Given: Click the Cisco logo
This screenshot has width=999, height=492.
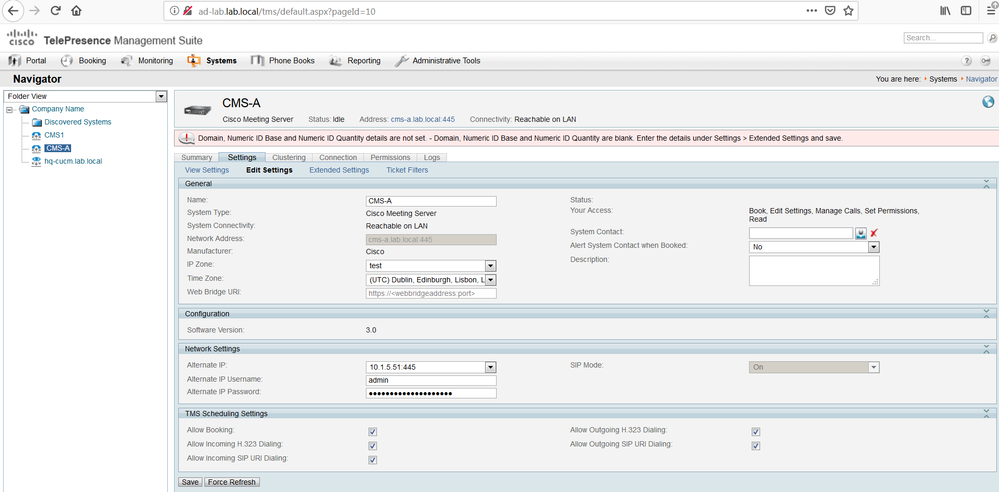Looking at the screenshot, I should (x=22, y=37).
